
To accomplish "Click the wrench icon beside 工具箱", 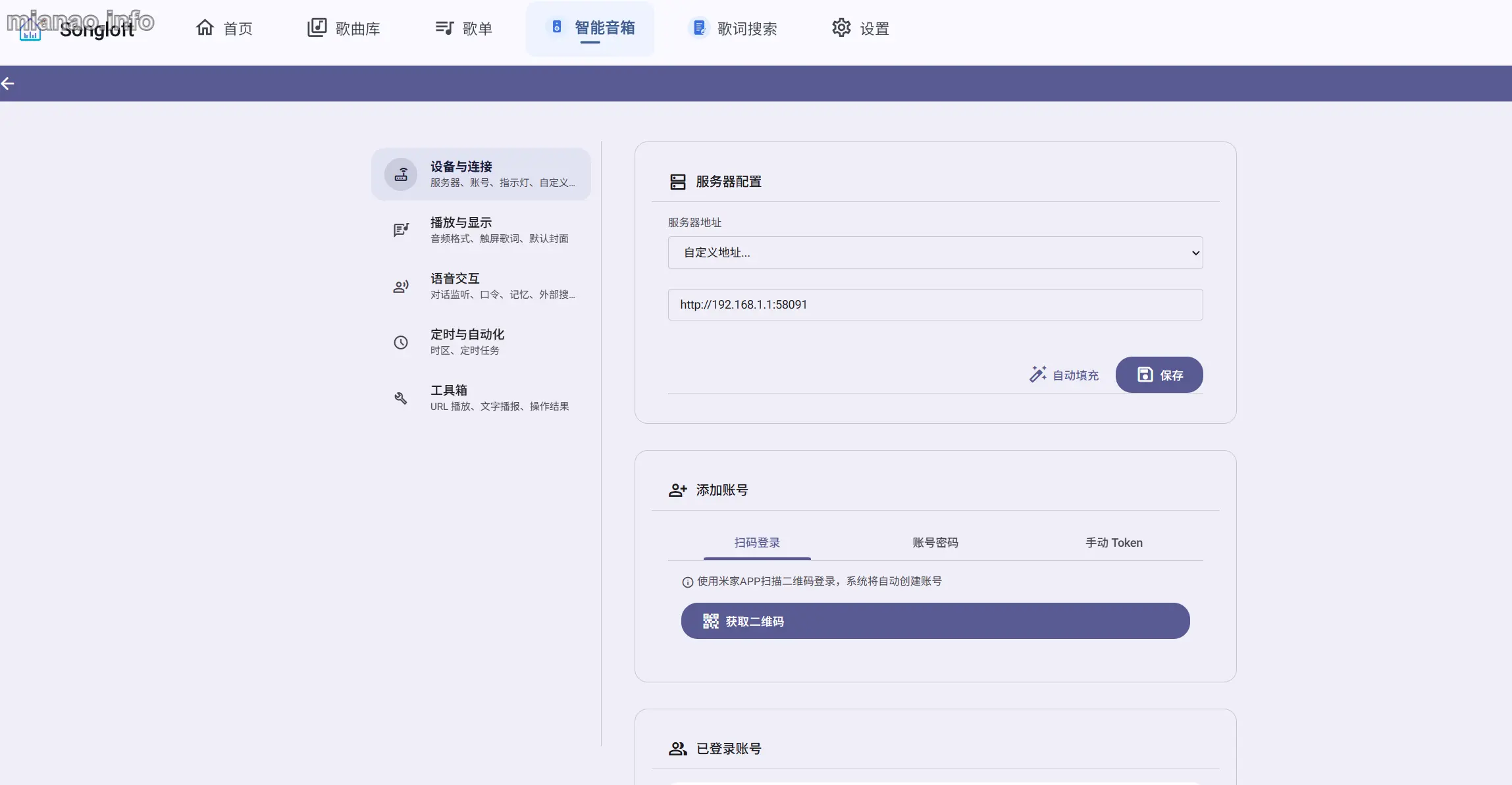I will pos(401,398).
